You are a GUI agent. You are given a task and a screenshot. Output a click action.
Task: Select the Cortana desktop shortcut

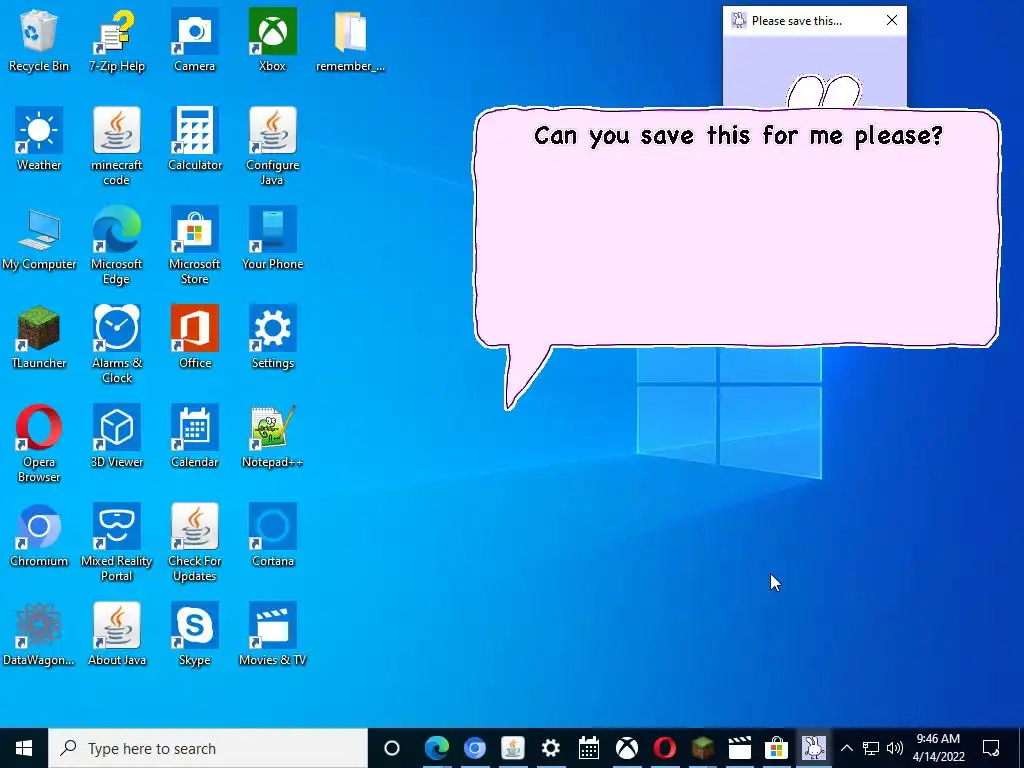[272, 536]
